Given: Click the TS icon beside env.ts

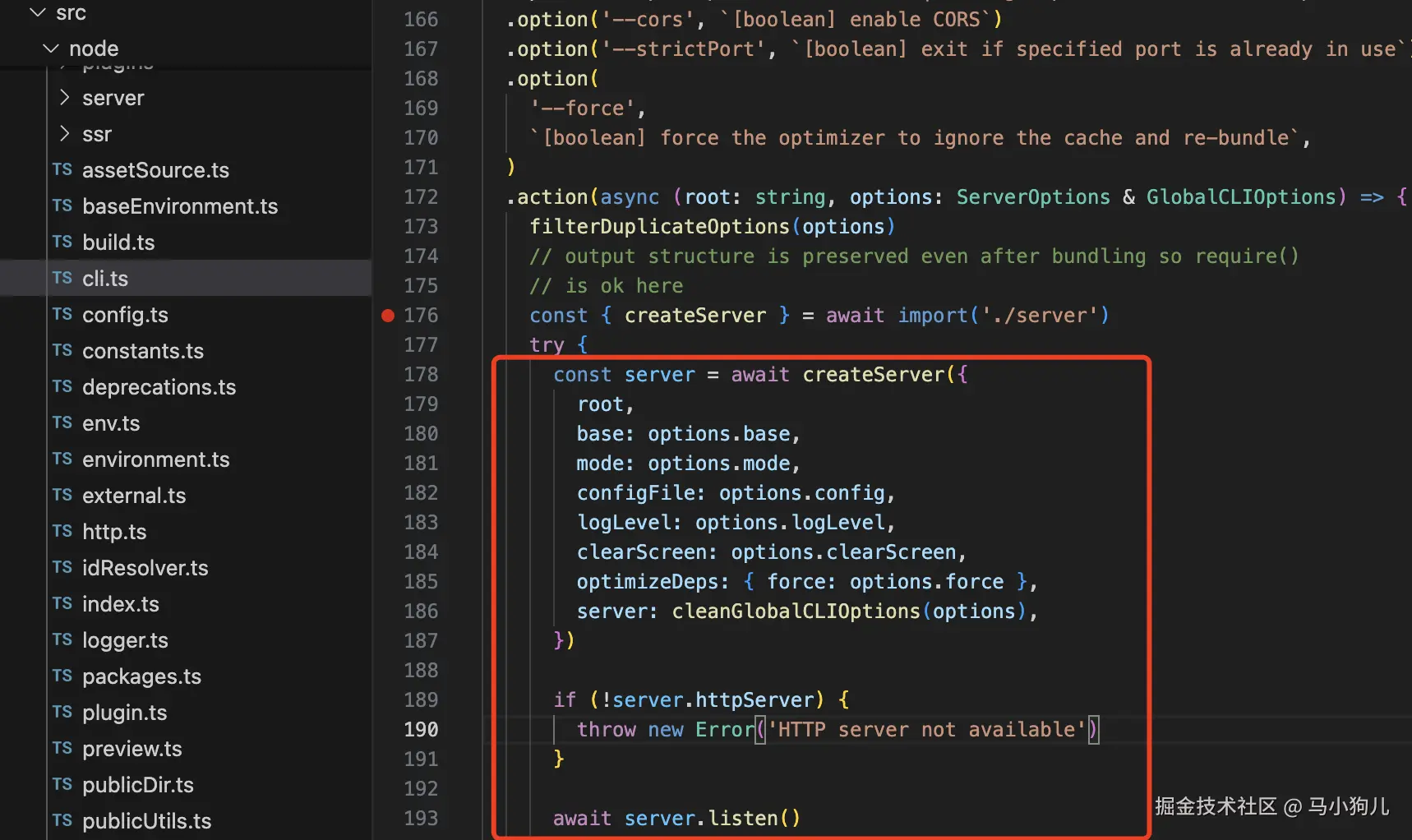Looking at the screenshot, I should click(x=62, y=422).
